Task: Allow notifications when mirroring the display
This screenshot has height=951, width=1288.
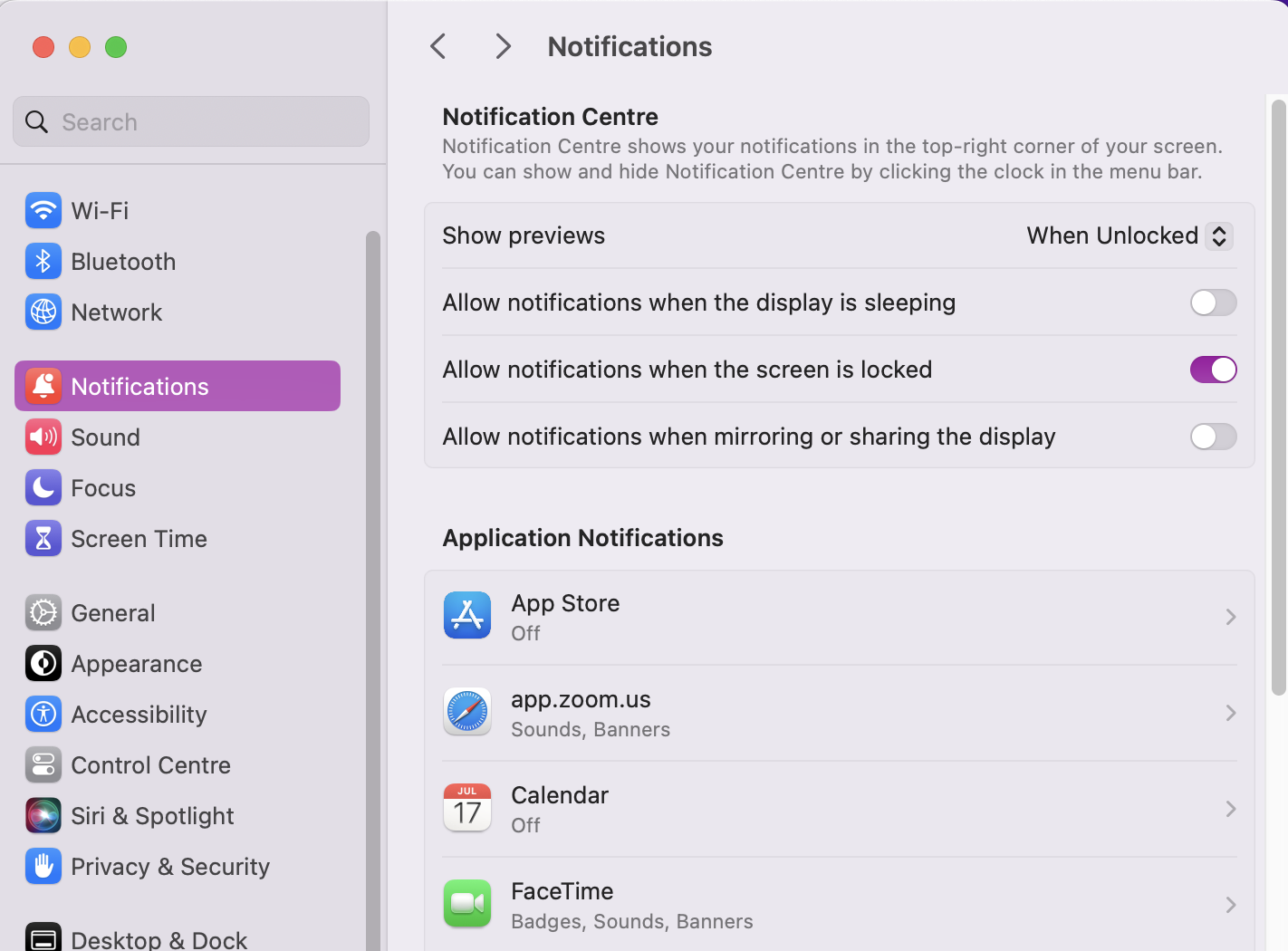Action: 1213,437
